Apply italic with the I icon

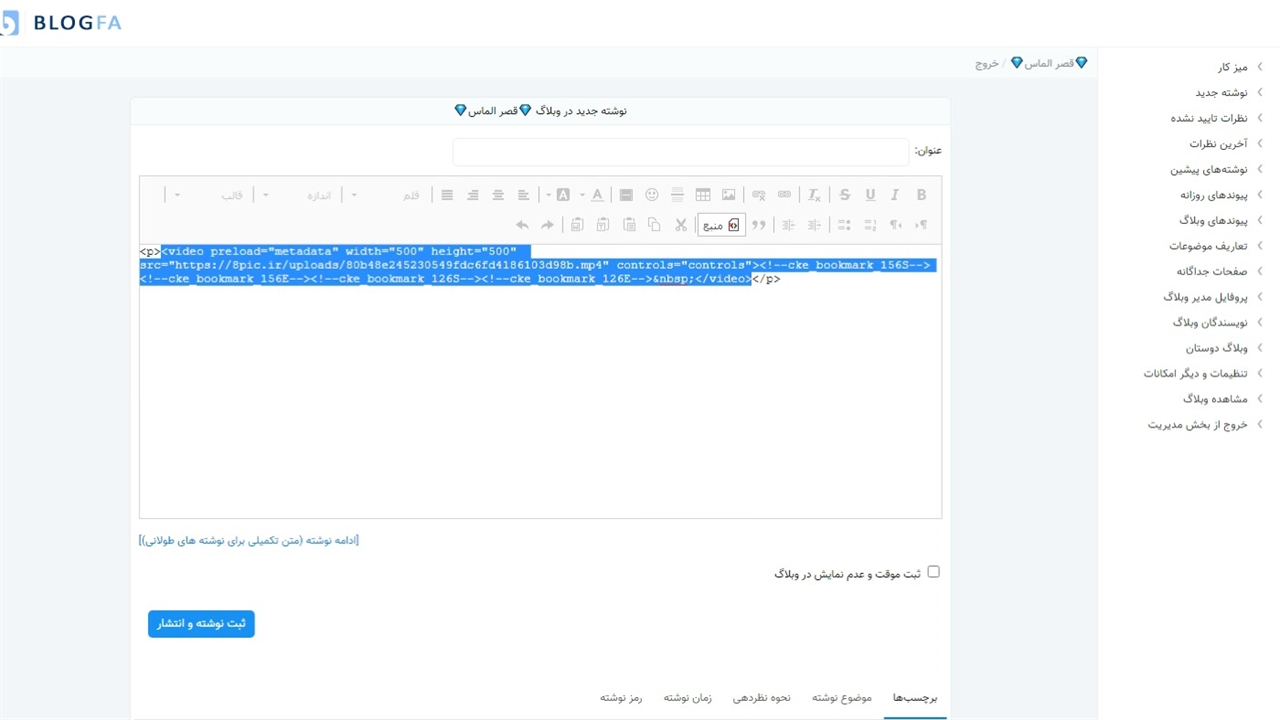point(895,195)
